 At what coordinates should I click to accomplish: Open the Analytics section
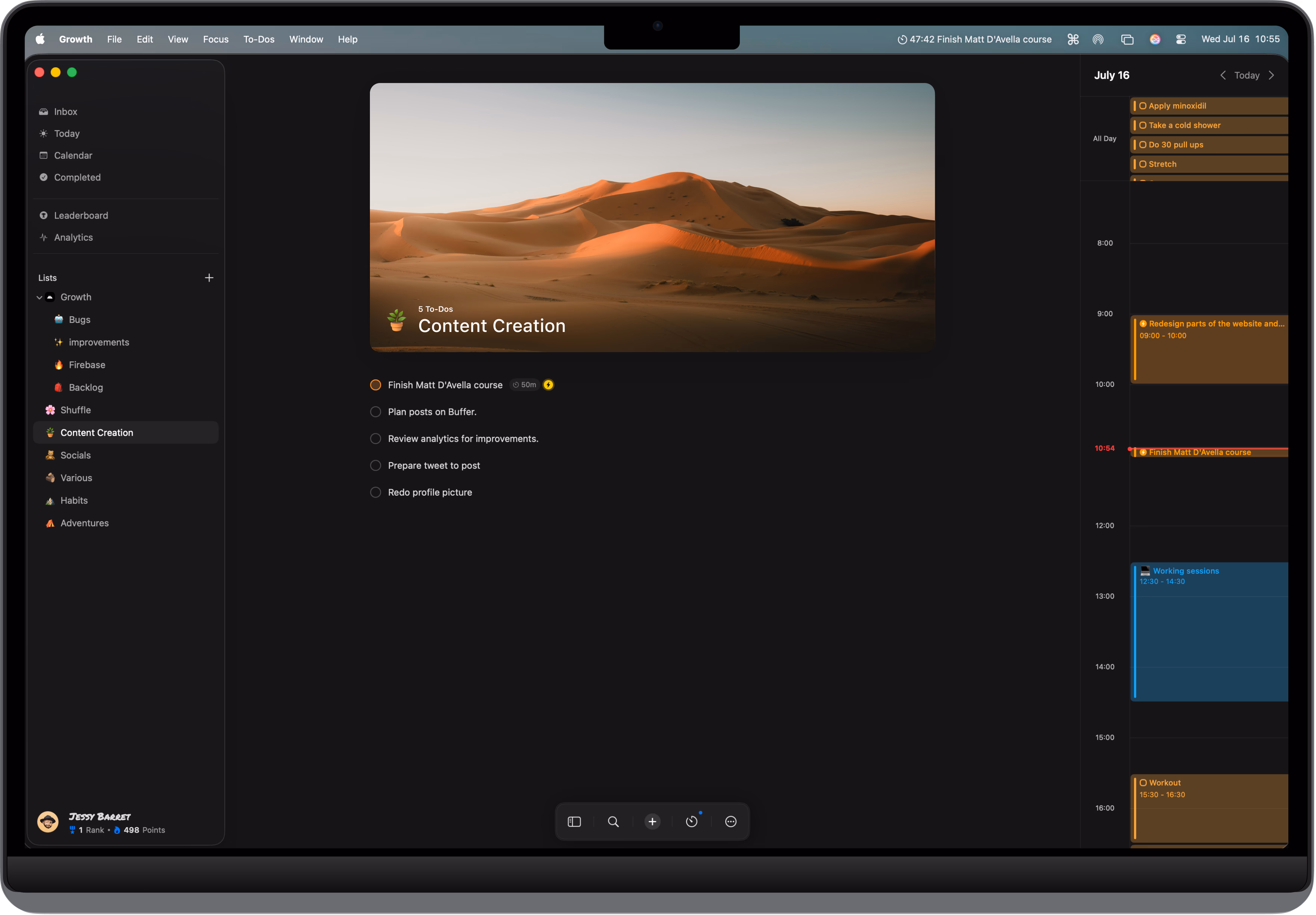(73, 237)
